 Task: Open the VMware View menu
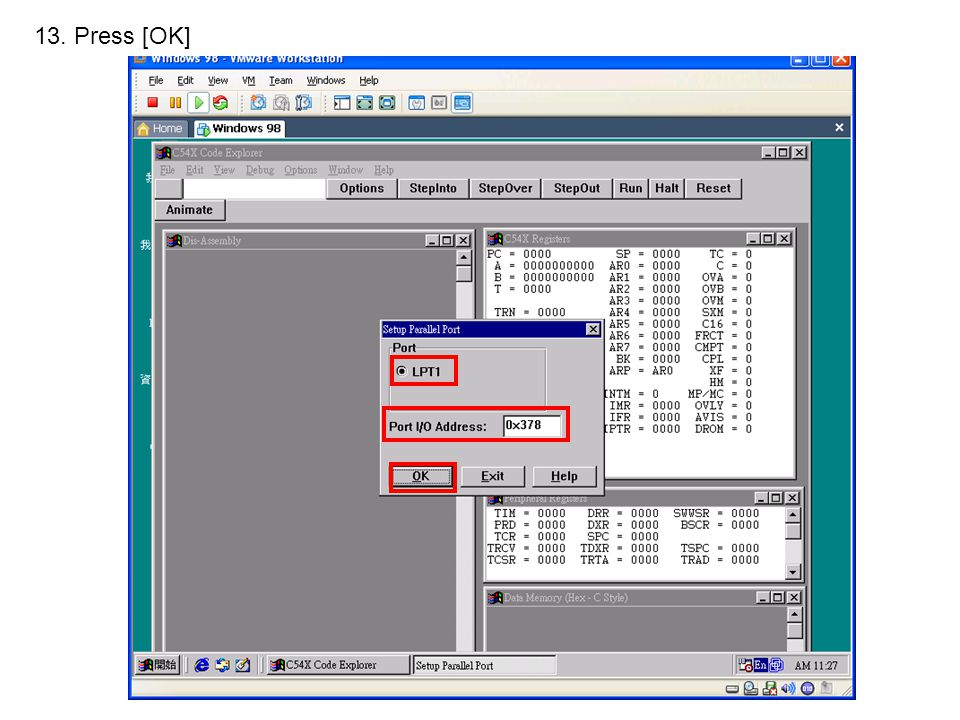(x=217, y=80)
